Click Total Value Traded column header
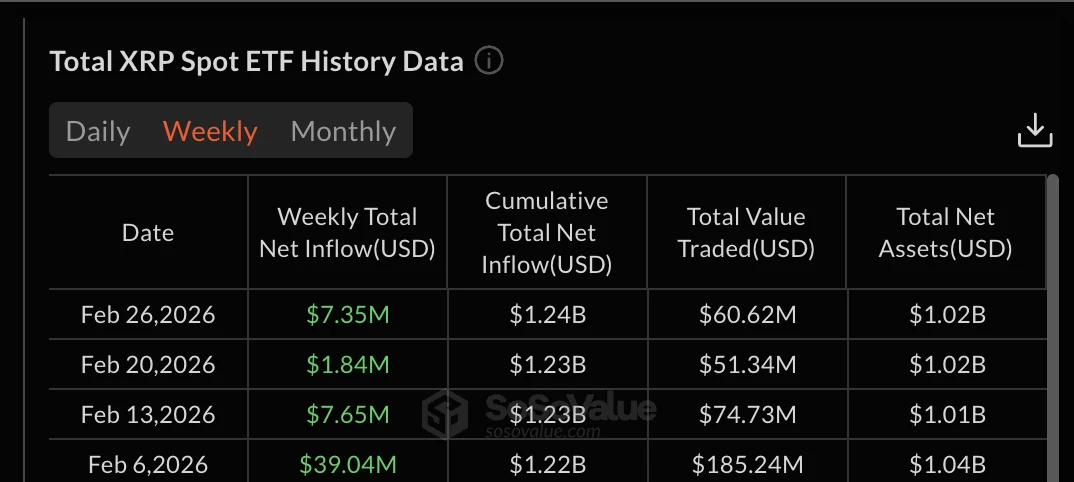1074x482 pixels. 746,233
